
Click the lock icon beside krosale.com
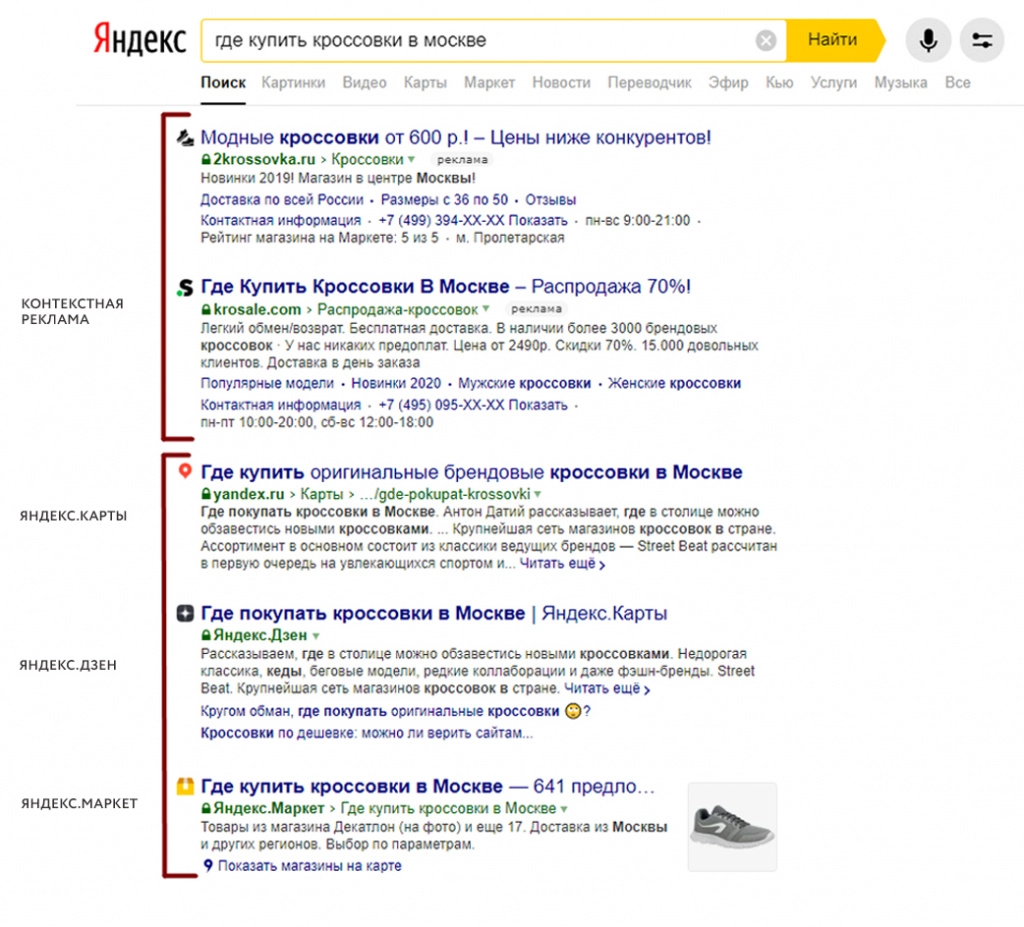point(206,309)
